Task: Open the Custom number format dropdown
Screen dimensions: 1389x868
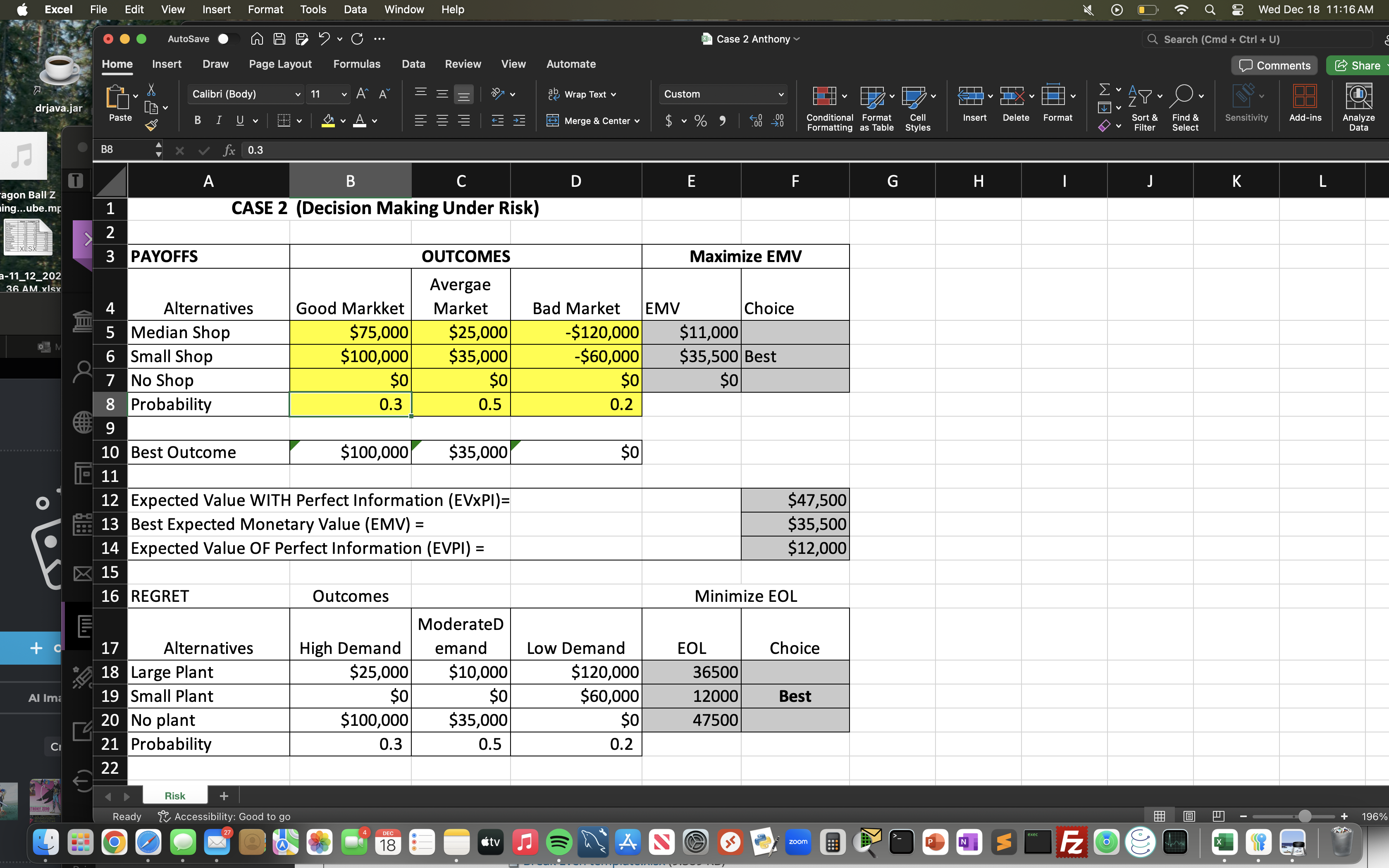Action: (x=722, y=93)
